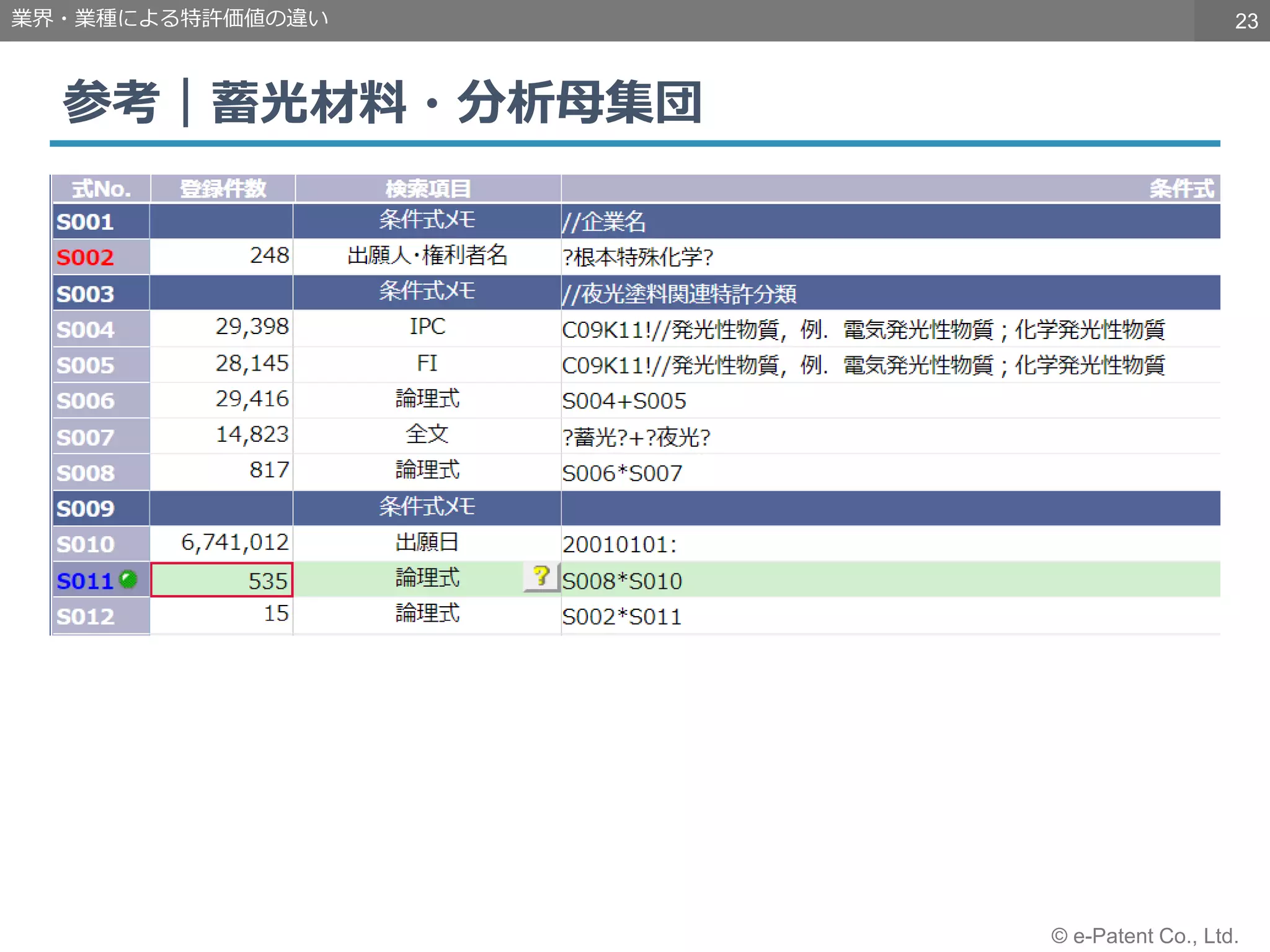The width and height of the screenshot is (1270, 952).
Task: Click the highlighted count cell 535
Action: click(221, 580)
